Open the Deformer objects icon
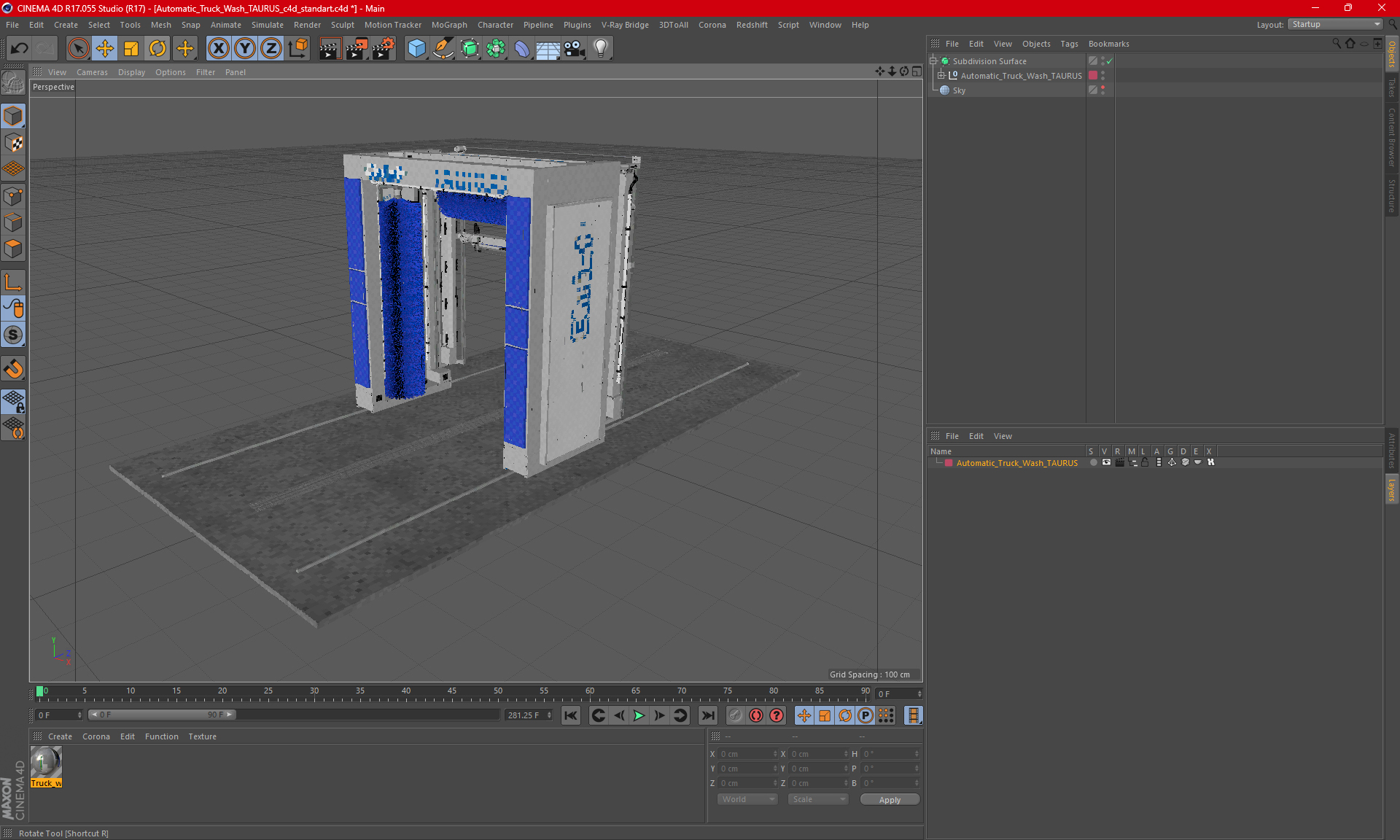The image size is (1400, 840). pos(522,49)
